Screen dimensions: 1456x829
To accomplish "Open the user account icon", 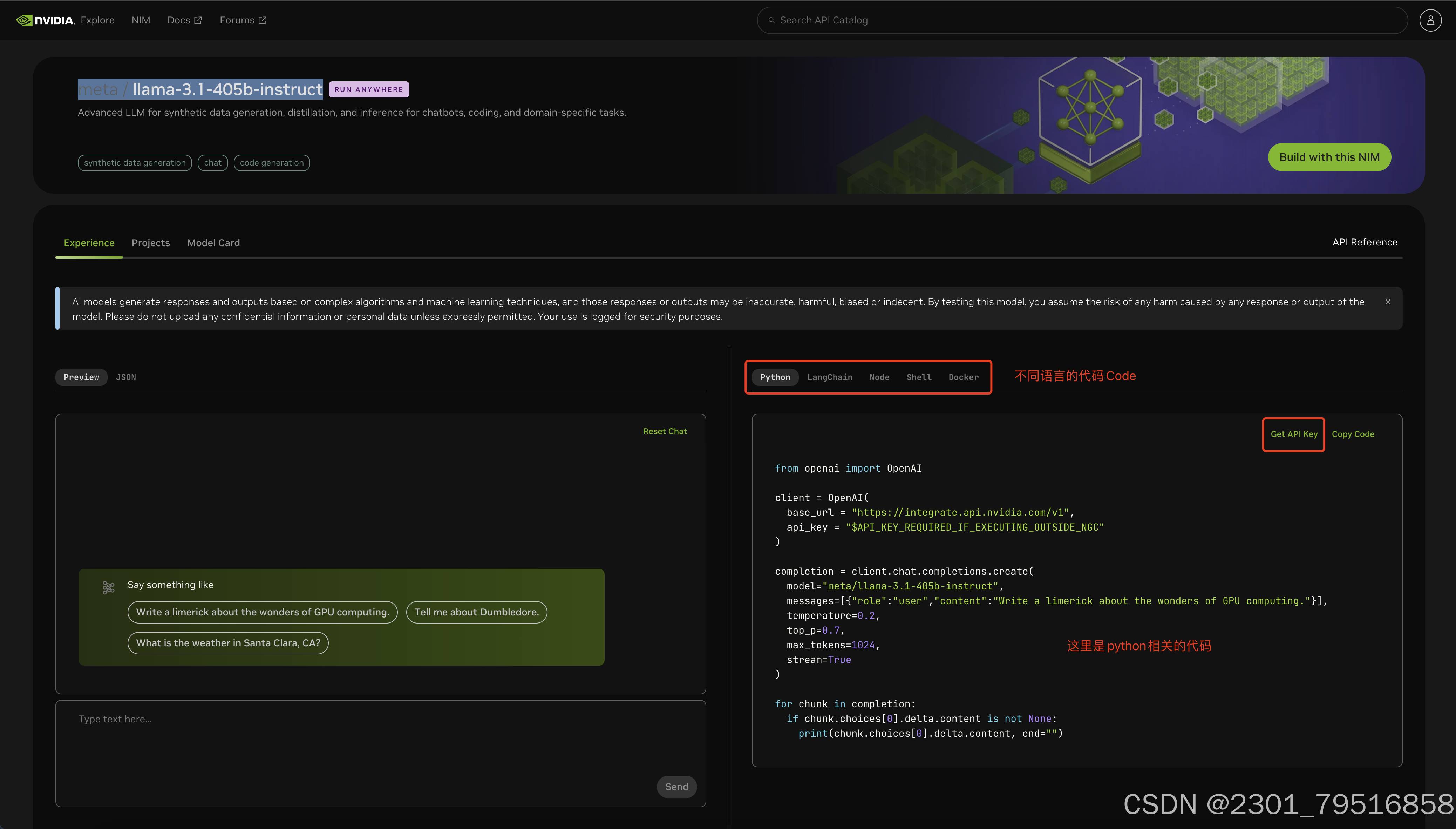I will click(1430, 20).
